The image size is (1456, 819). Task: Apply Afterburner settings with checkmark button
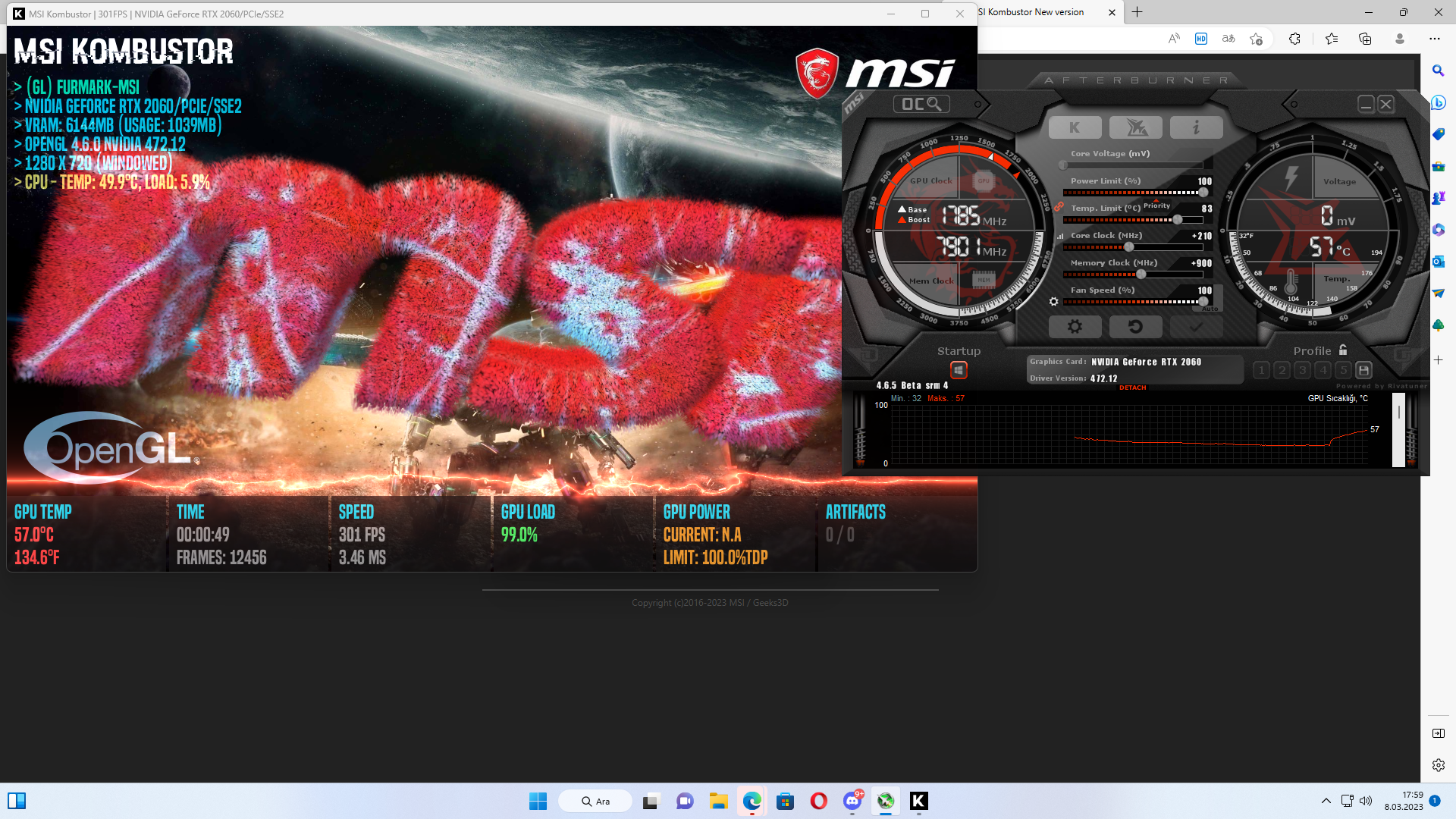click(x=1196, y=327)
